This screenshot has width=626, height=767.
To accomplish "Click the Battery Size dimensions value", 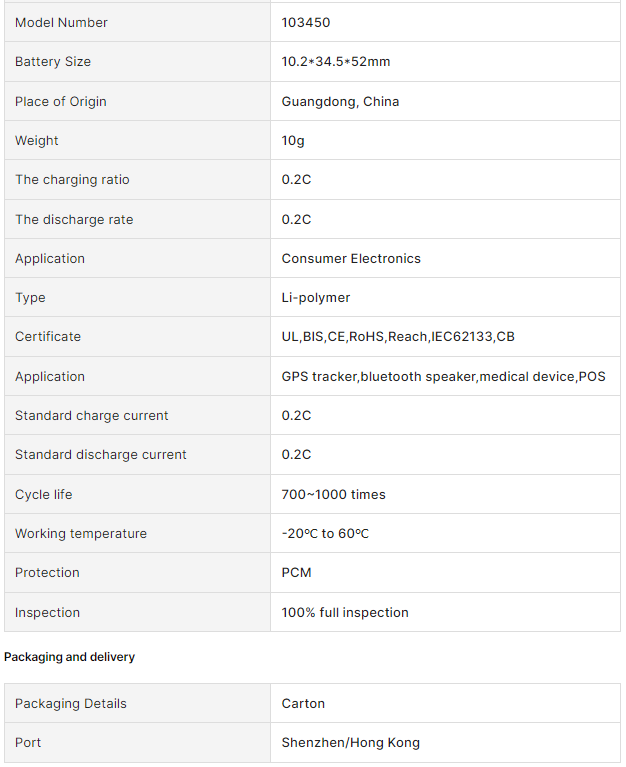I will coord(335,62).
